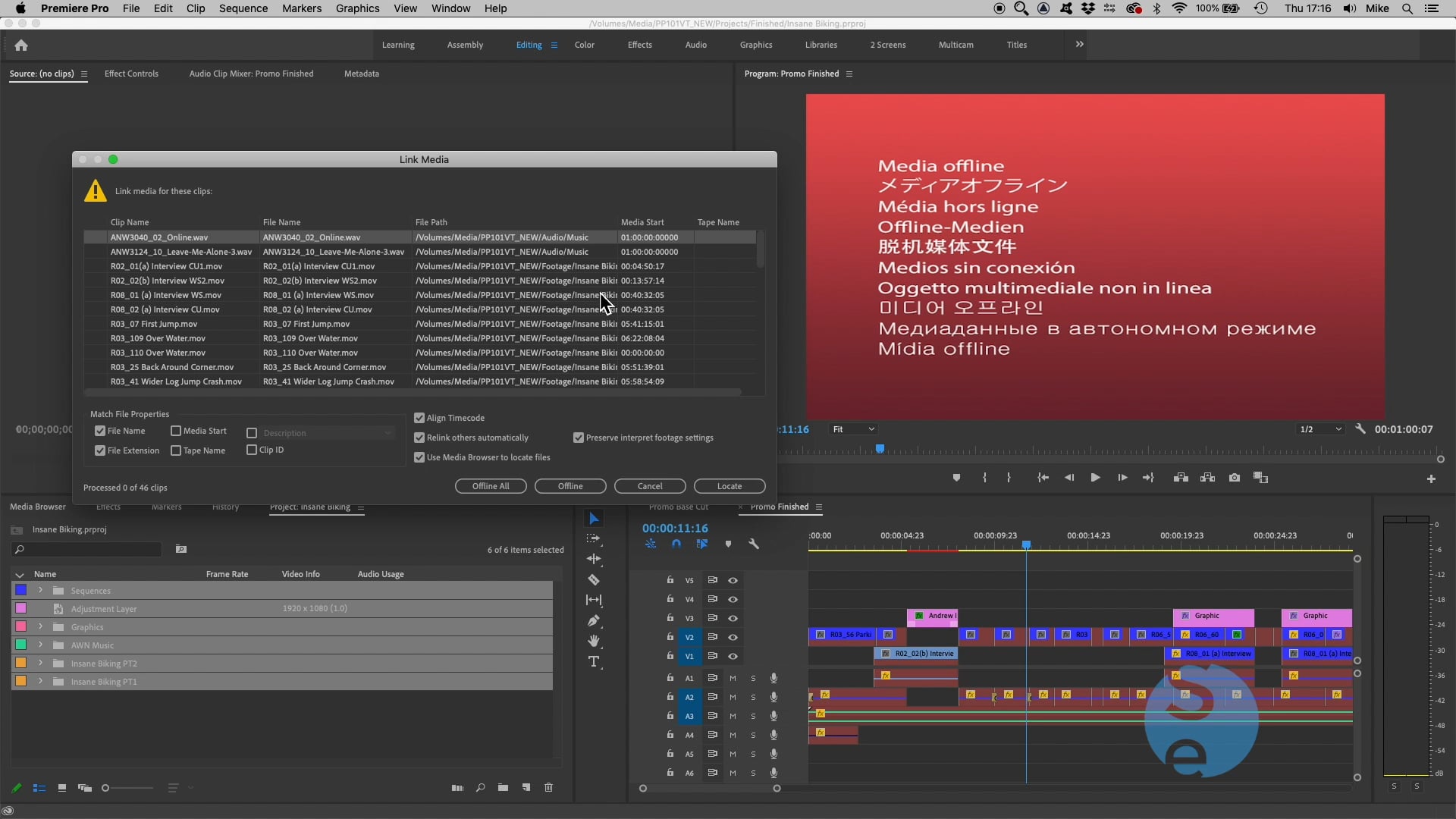This screenshot has height=819, width=1456.
Task: Enable Tape Name match checkbox
Action: 176,450
